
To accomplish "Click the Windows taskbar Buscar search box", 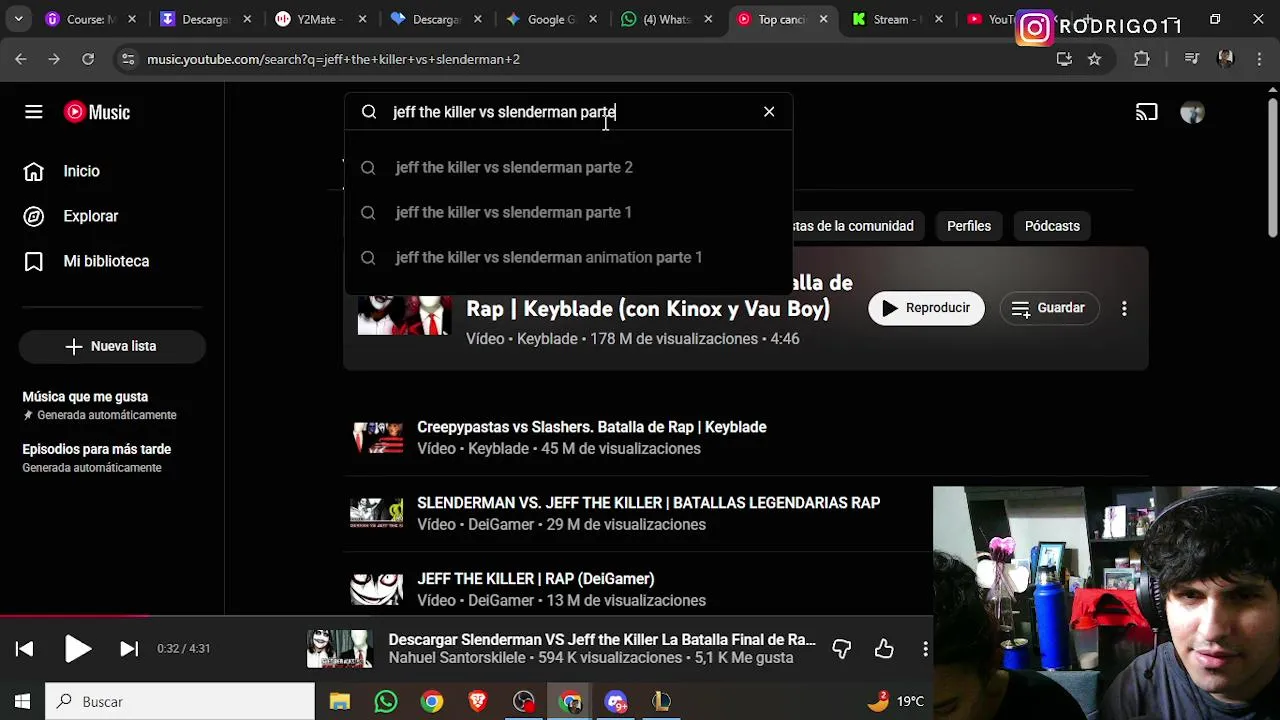I will 180,702.
